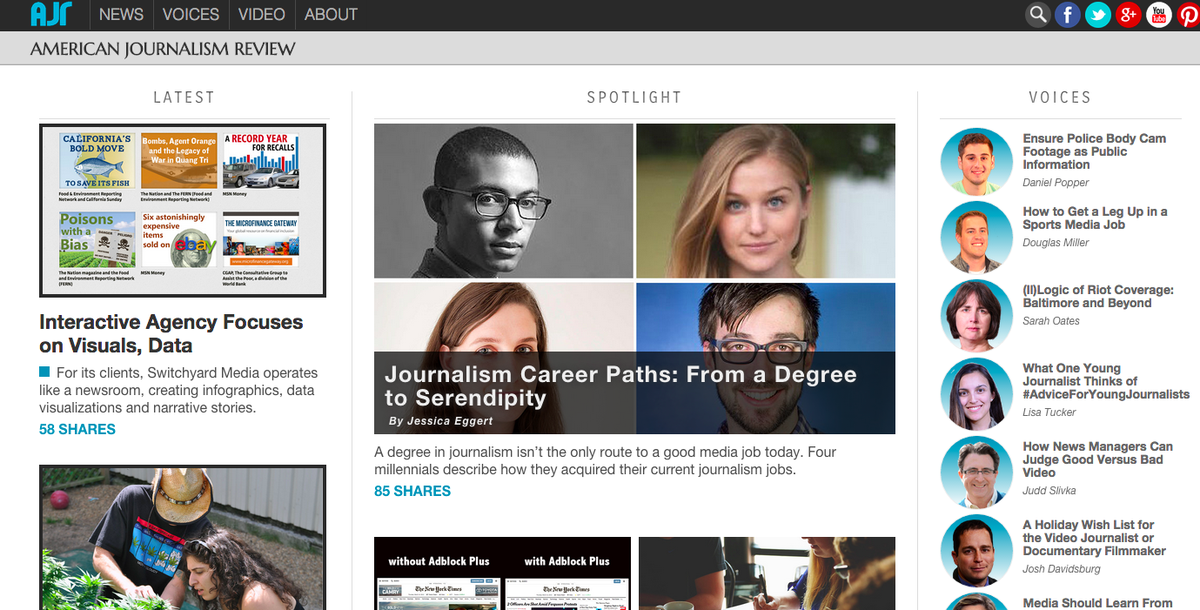Click the AJR logo icon
The image size is (1200, 610).
(51, 14)
